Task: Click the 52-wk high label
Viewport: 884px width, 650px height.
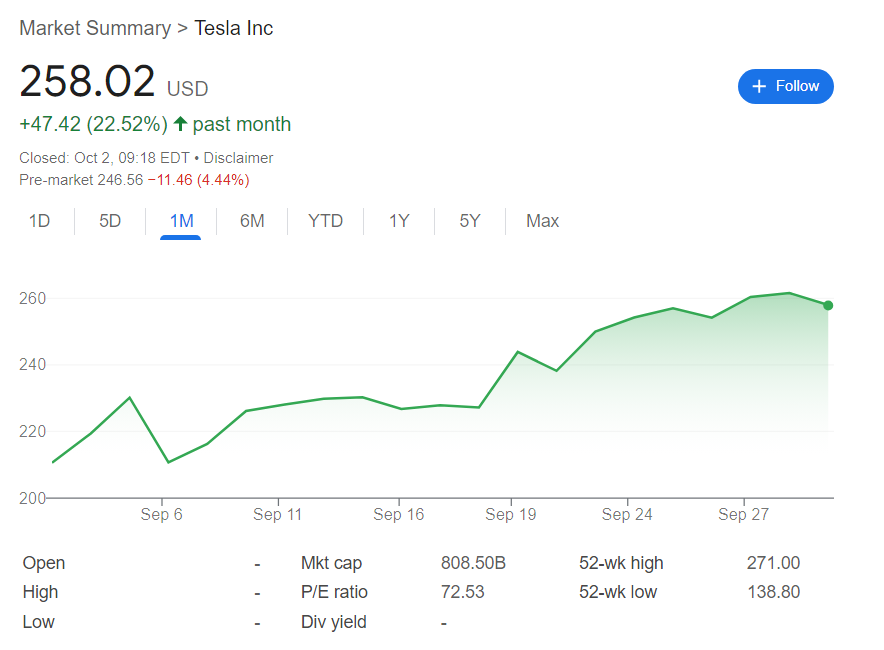Action: point(621,563)
